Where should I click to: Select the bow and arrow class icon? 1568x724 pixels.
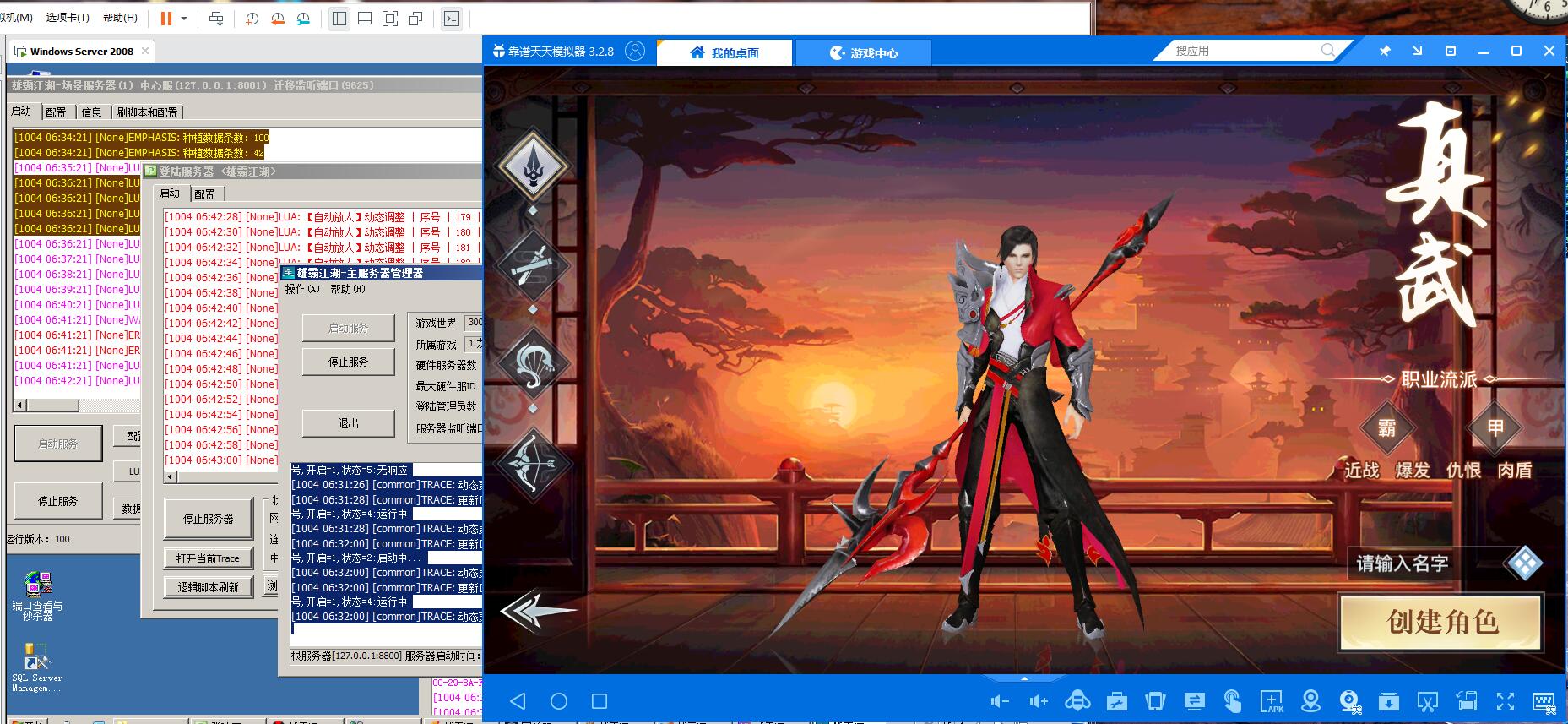532,462
